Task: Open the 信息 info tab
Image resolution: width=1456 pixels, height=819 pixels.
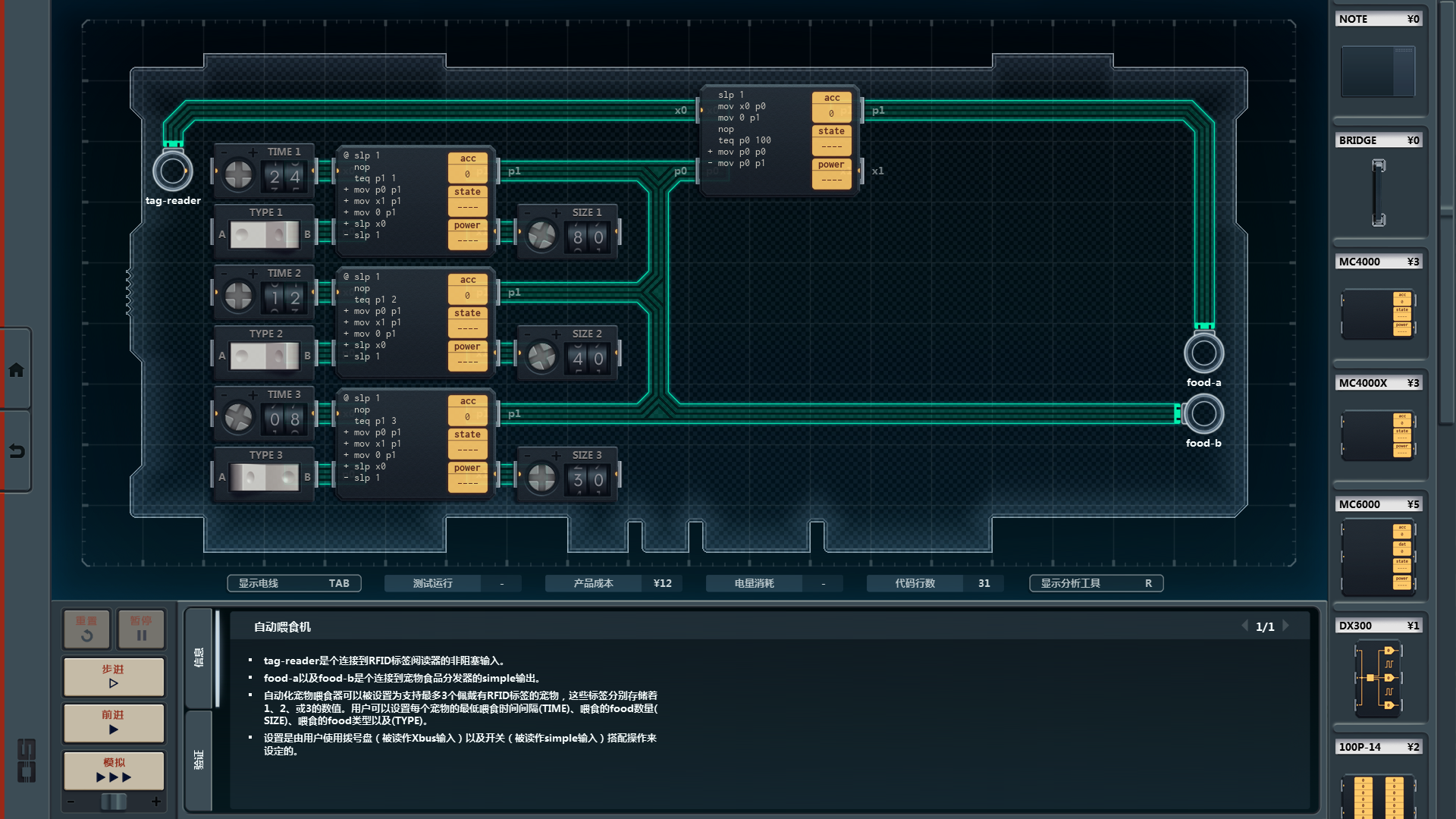Action: (x=199, y=657)
